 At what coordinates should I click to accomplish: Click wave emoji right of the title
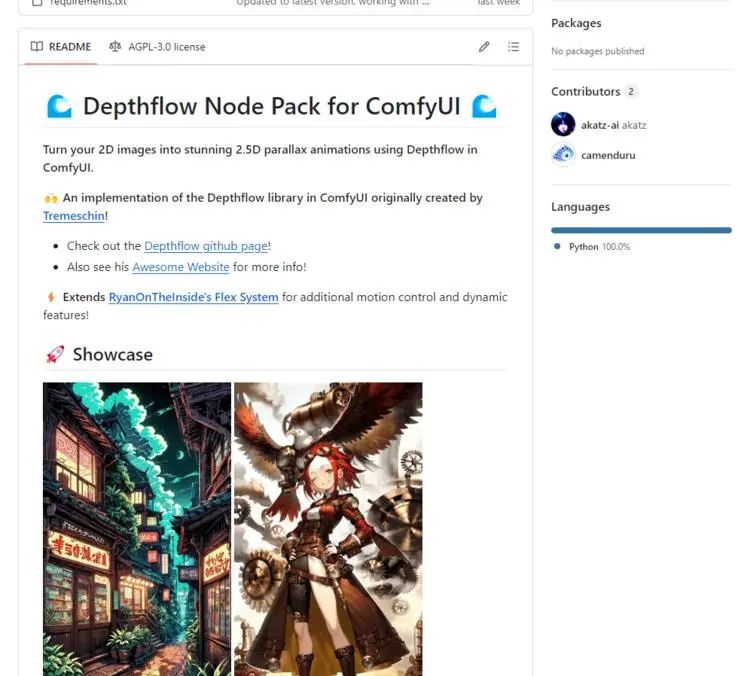coord(484,106)
